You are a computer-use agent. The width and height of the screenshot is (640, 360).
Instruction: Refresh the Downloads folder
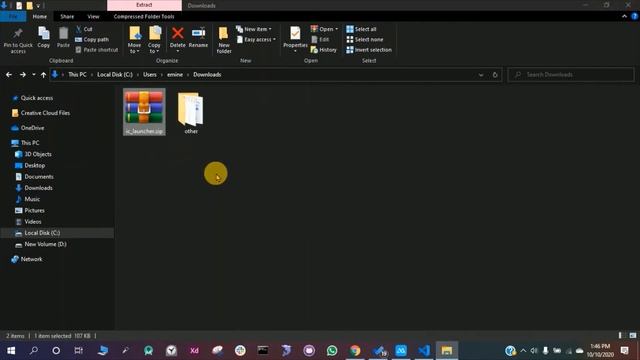(495, 75)
